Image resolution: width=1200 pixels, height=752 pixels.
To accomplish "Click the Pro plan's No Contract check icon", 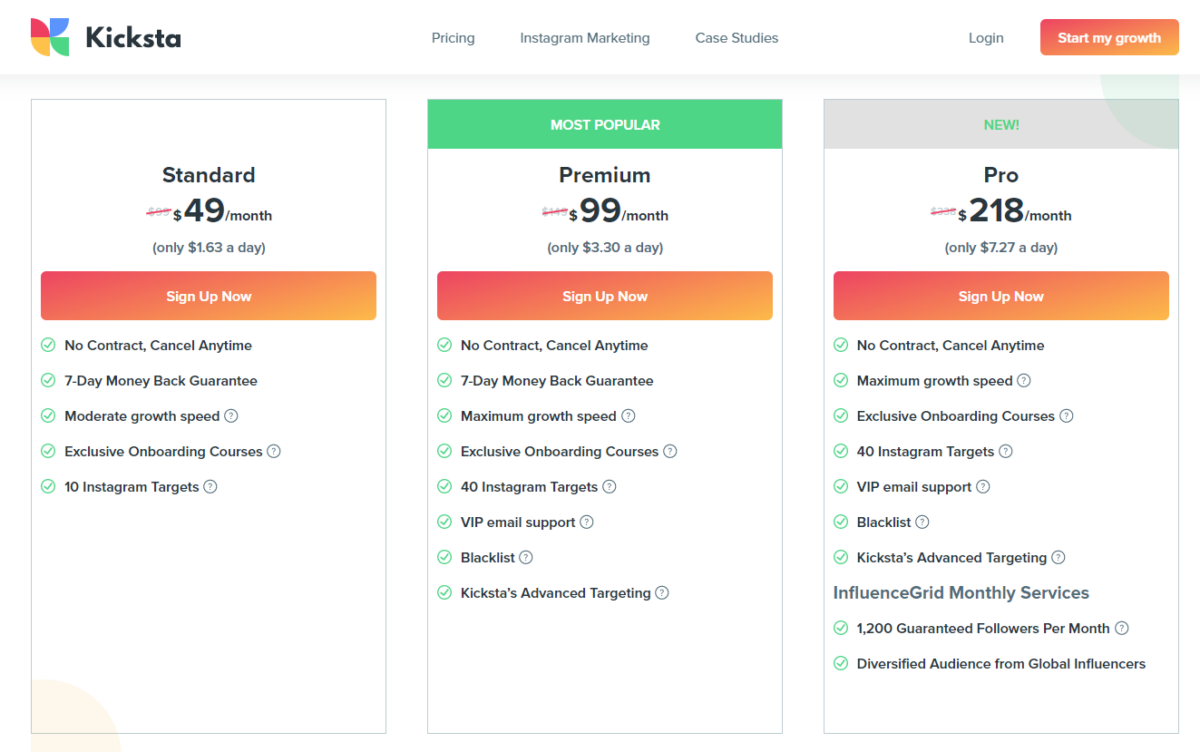I will [840, 345].
